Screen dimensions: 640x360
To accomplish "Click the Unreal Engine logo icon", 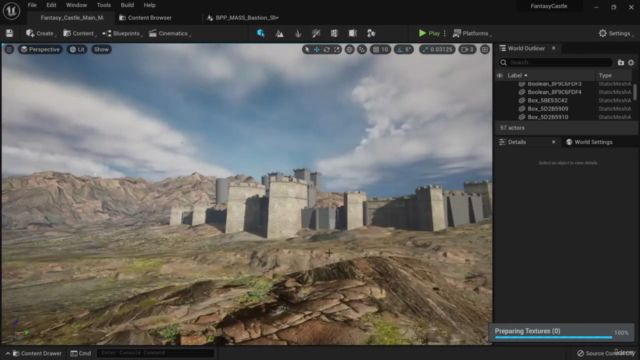I will click(11, 11).
